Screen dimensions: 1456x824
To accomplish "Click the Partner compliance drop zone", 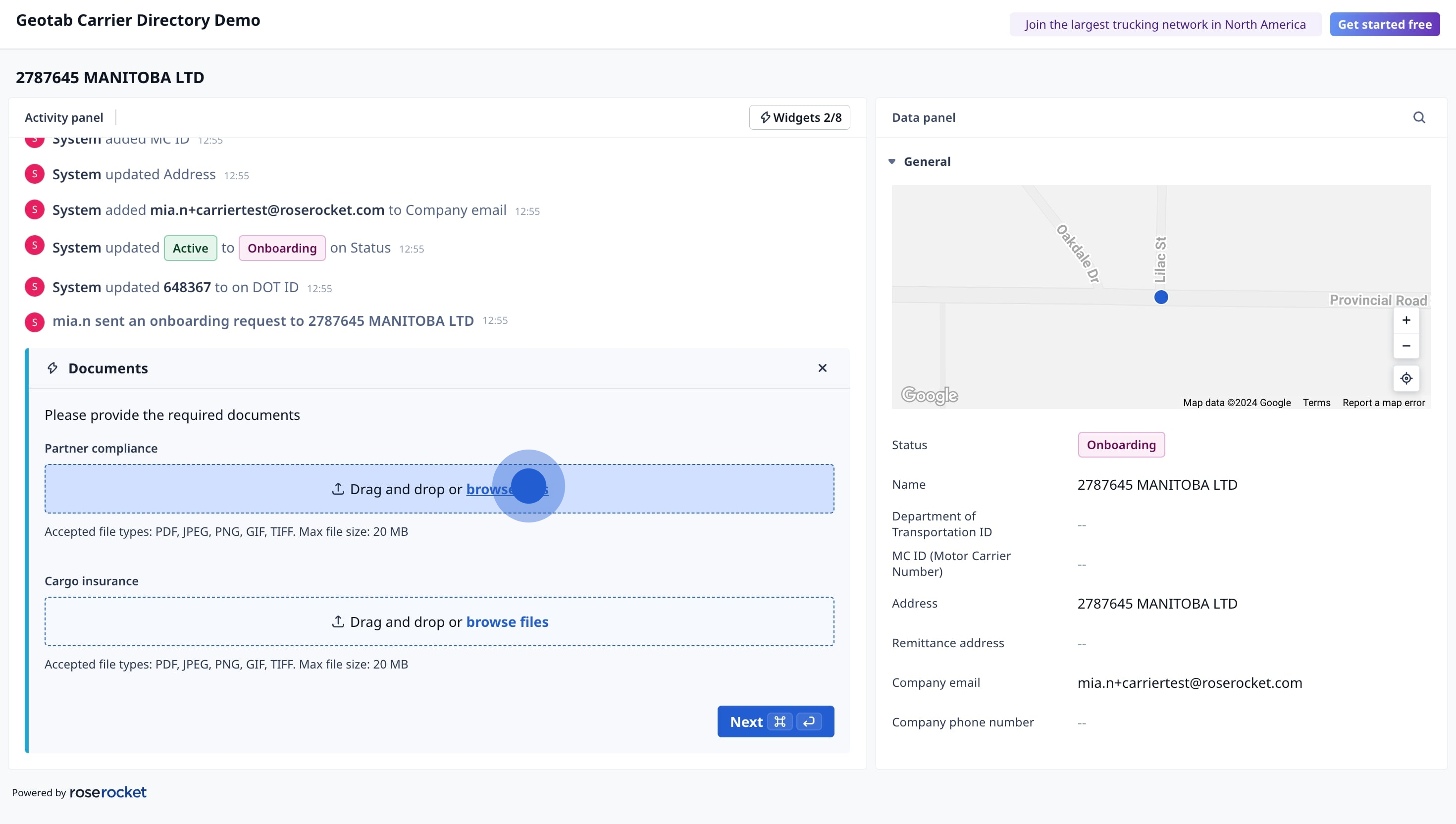I will (x=439, y=489).
